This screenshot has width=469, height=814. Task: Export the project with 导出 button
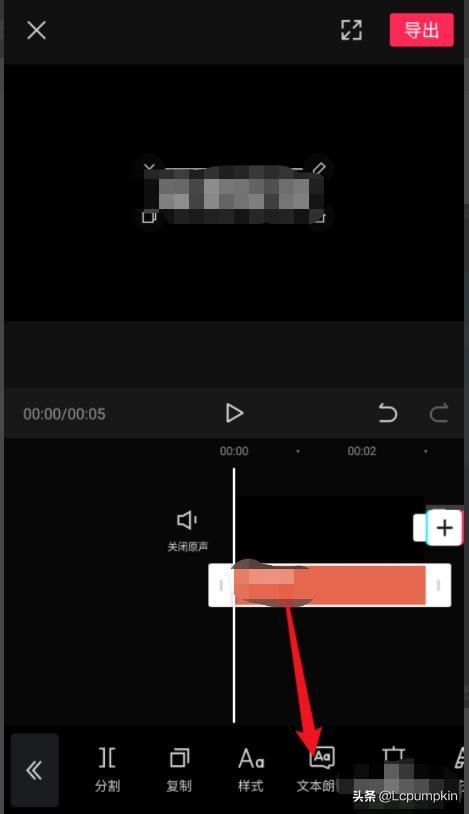tap(422, 30)
